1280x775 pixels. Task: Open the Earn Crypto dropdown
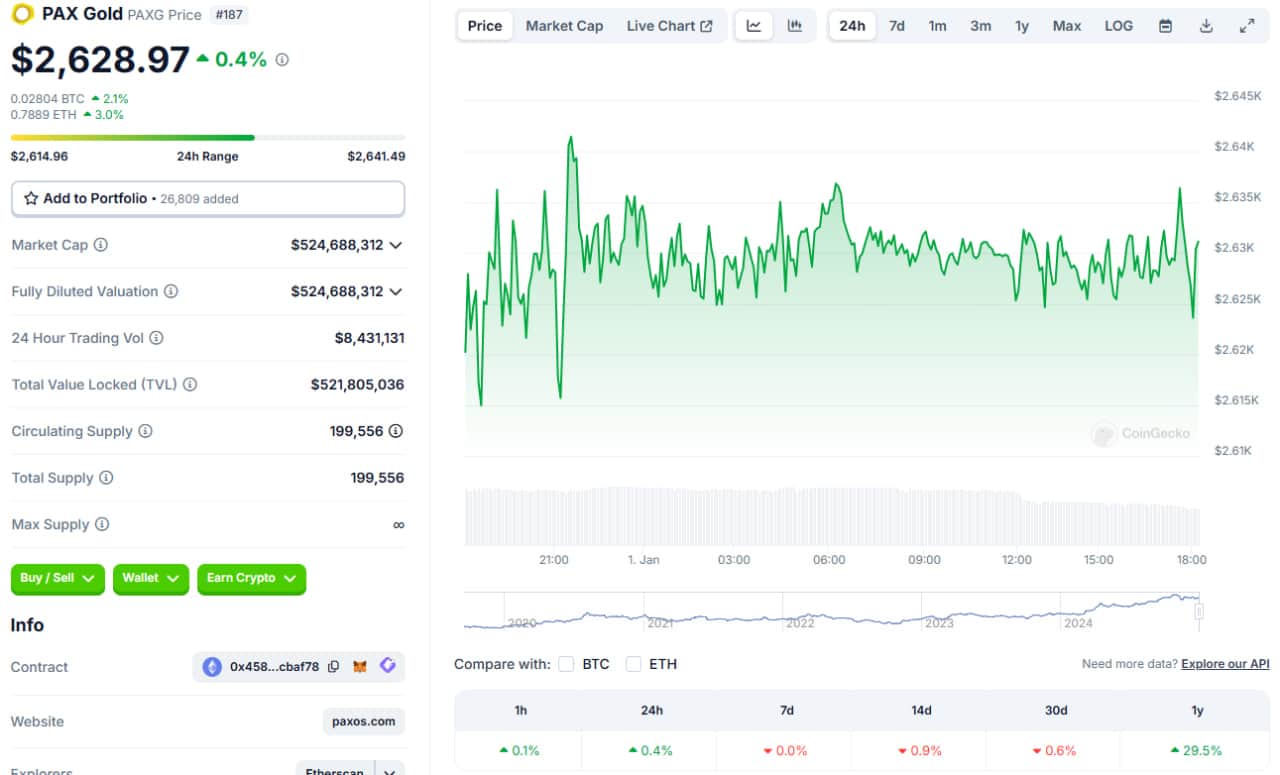(251, 578)
